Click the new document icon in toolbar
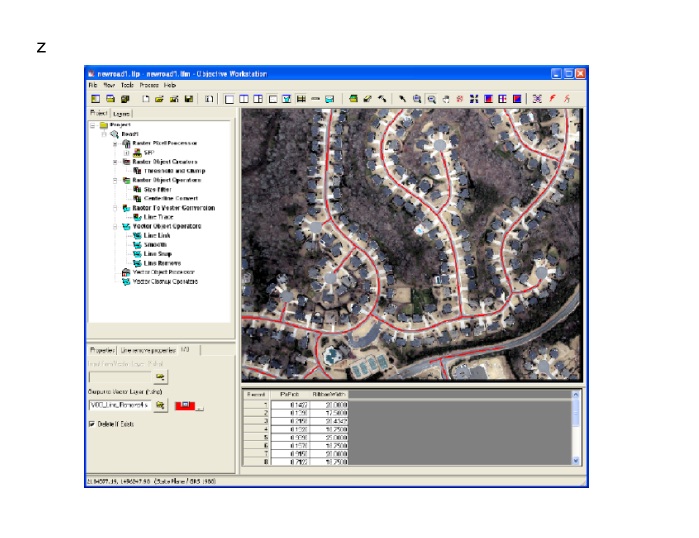This screenshot has height=538, width=699. click(146, 99)
